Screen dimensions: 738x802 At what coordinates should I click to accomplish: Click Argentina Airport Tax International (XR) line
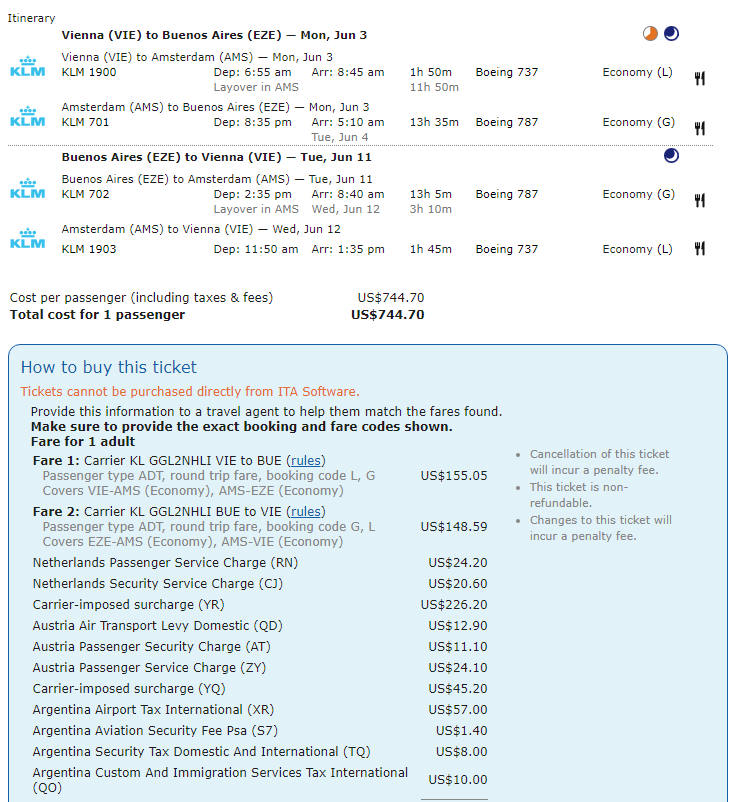point(260,710)
